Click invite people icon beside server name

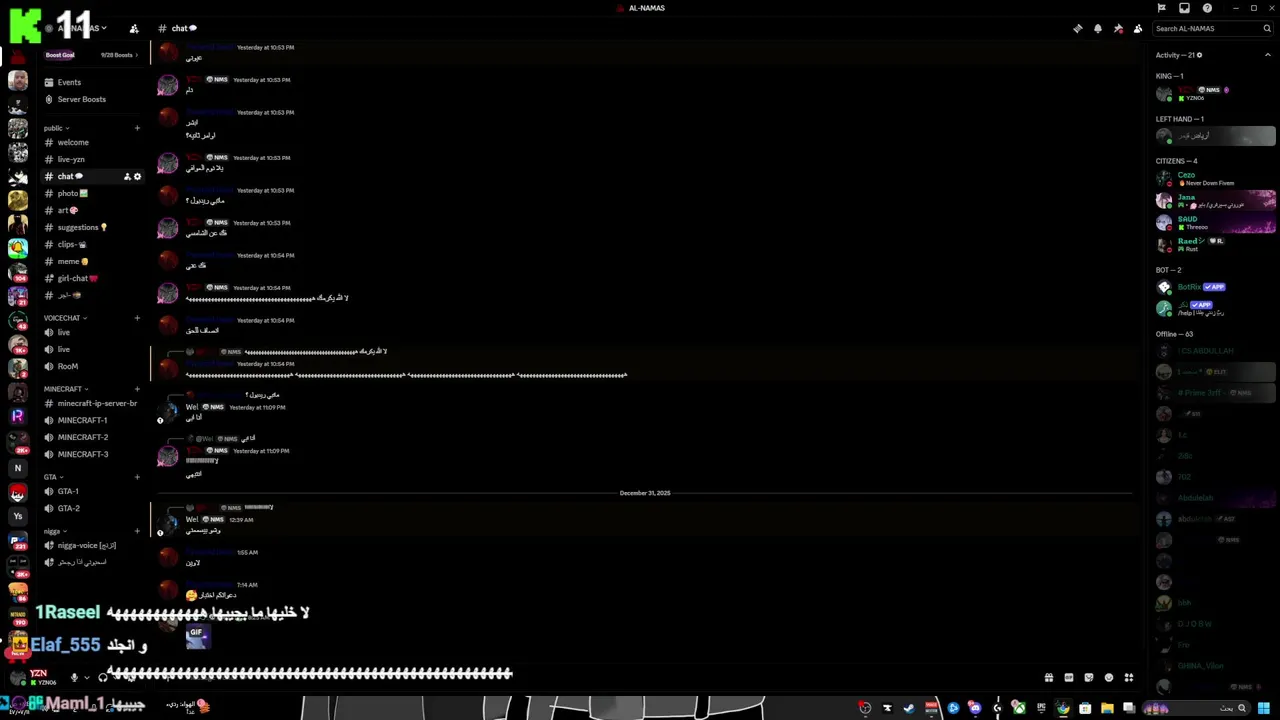click(x=134, y=29)
